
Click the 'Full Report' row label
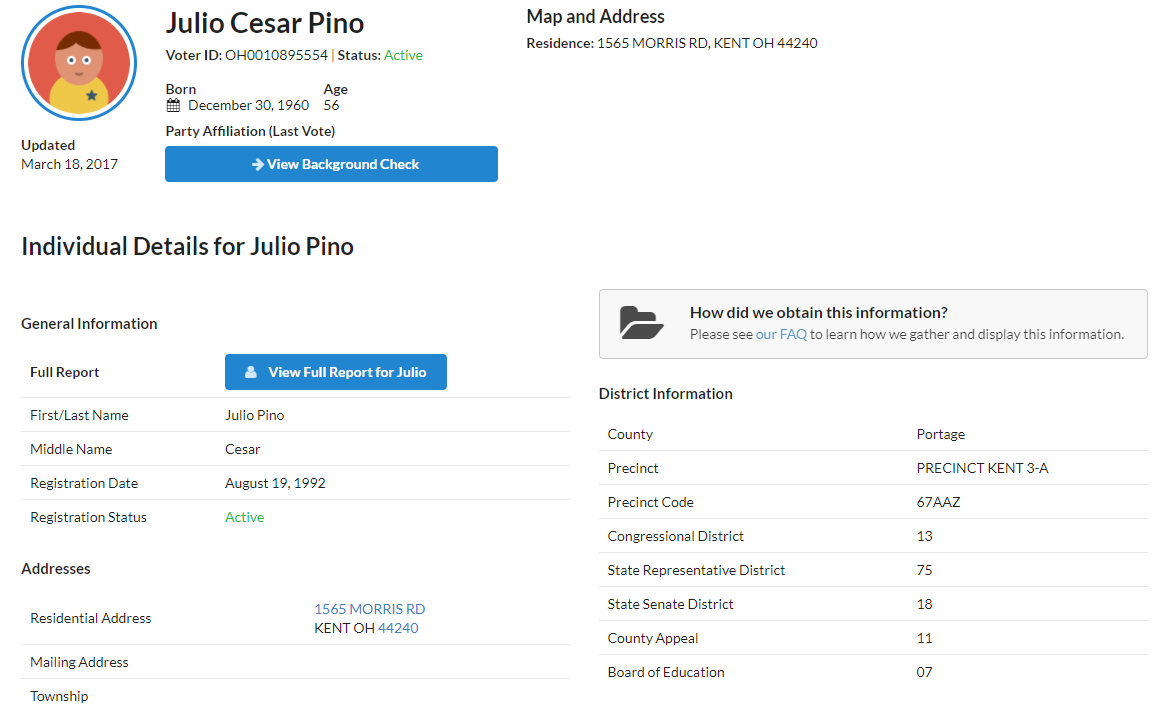point(64,373)
